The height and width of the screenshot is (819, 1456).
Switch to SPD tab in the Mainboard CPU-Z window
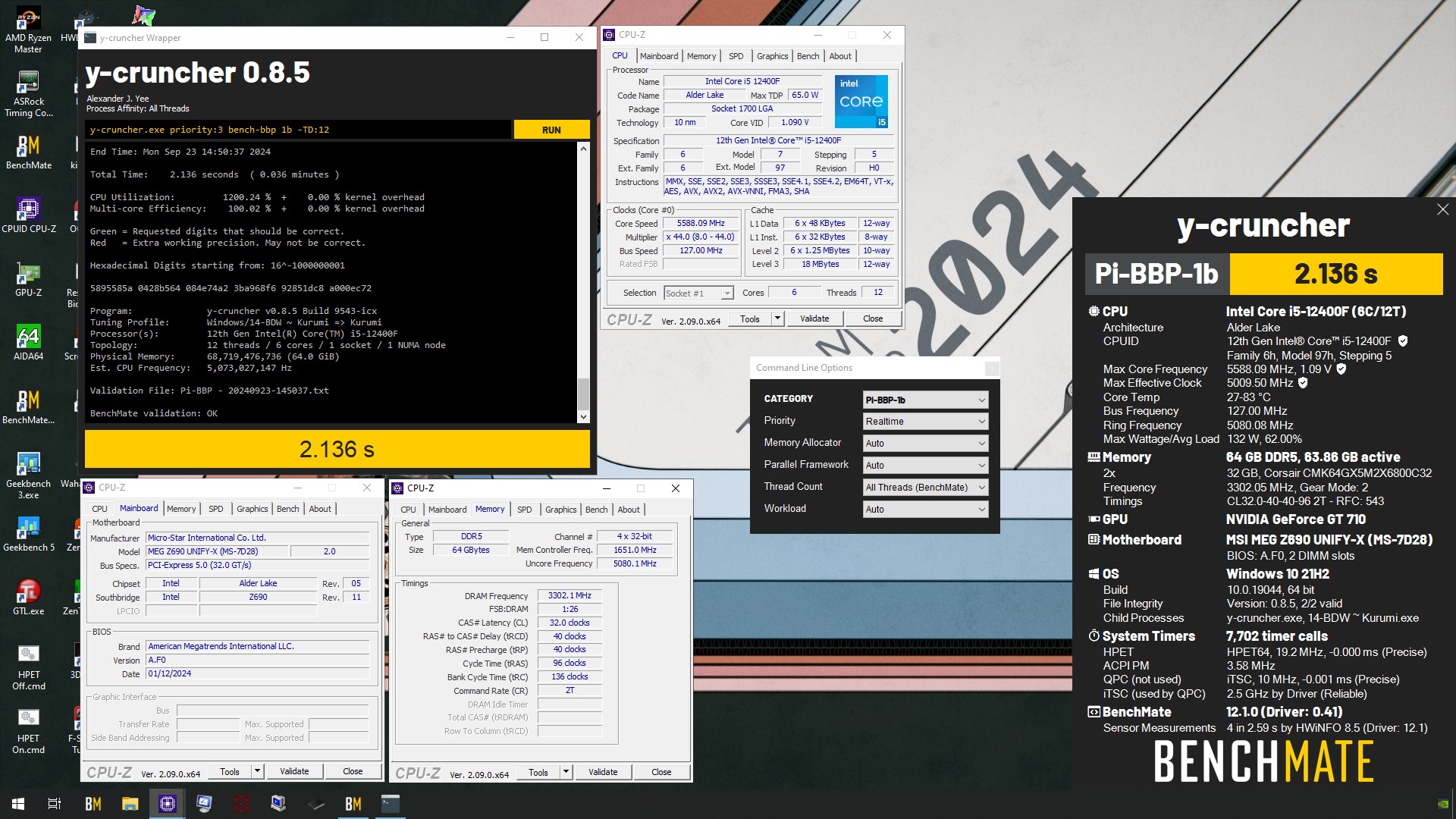tap(215, 509)
